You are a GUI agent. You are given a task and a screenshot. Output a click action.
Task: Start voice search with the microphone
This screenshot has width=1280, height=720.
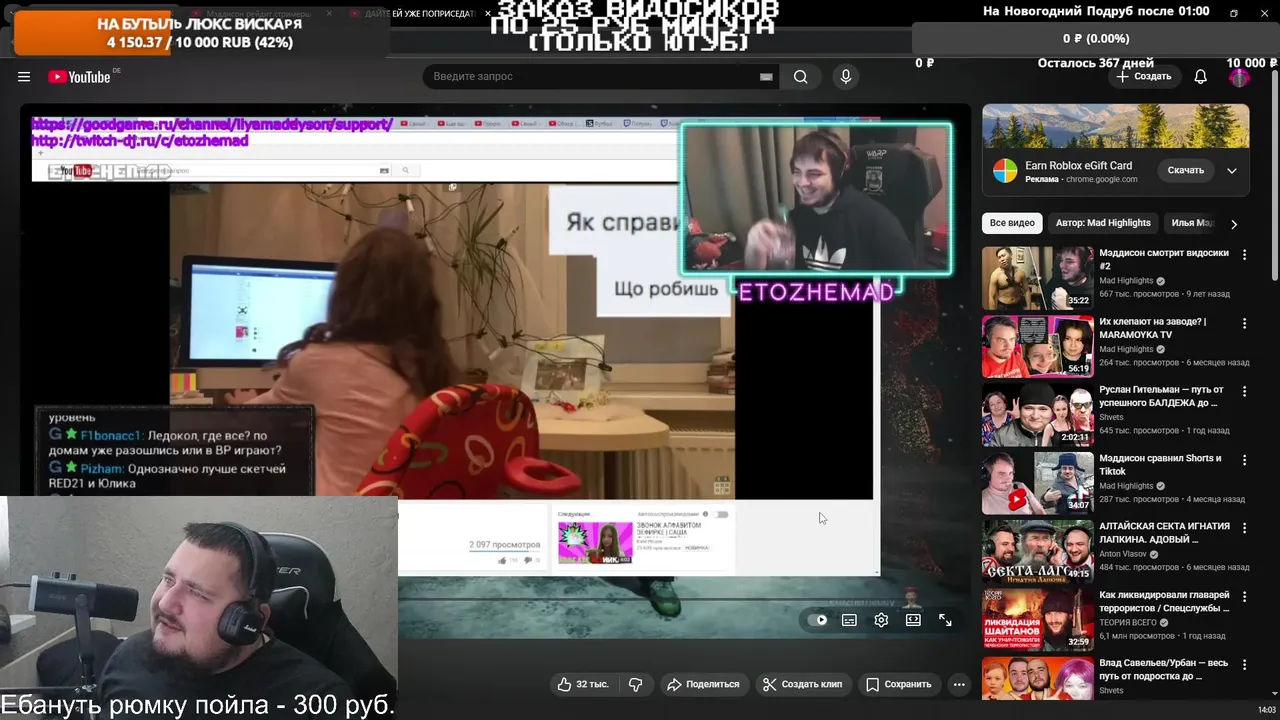846,77
